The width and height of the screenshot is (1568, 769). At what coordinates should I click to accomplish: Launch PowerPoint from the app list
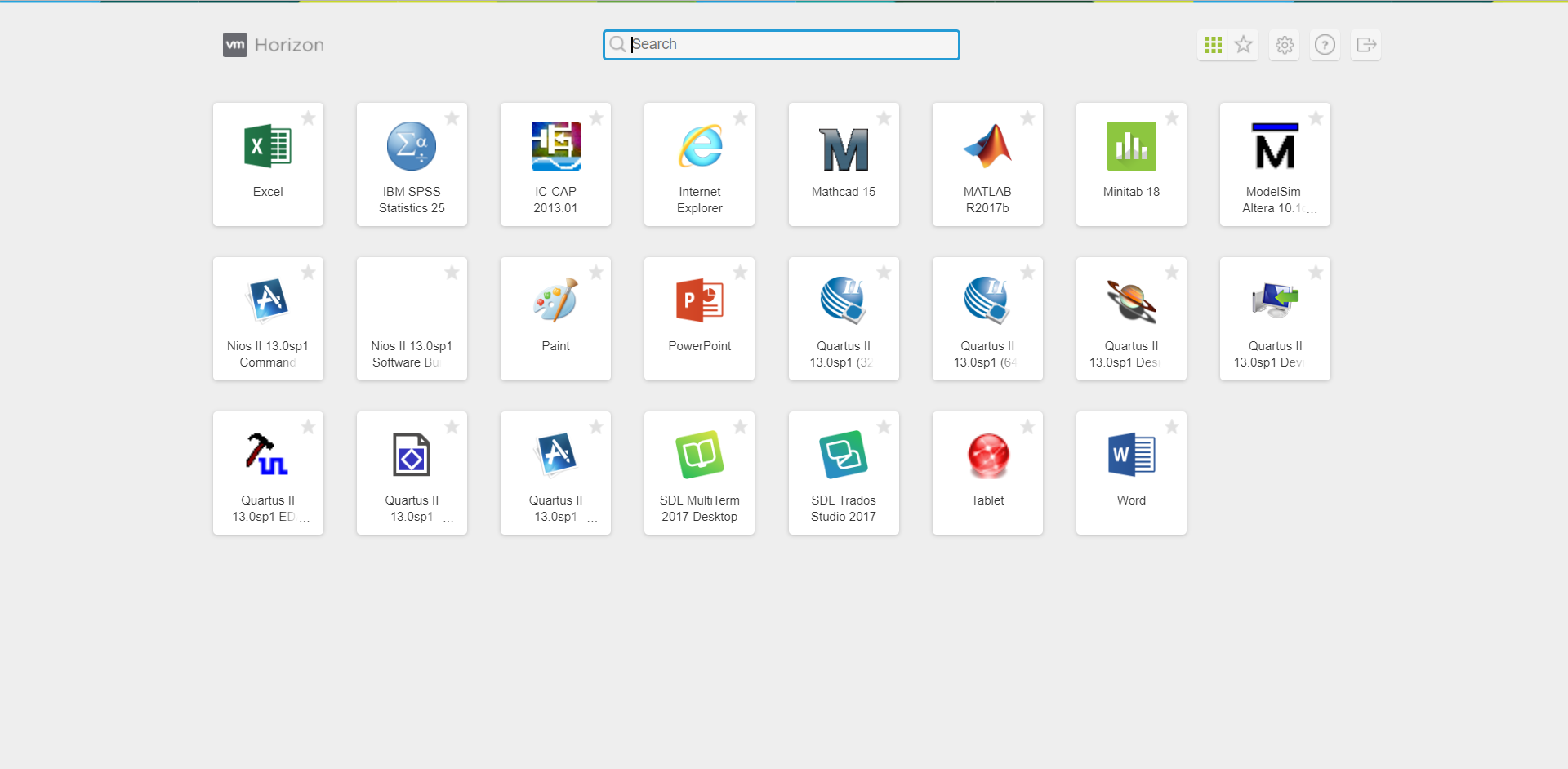click(700, 302)
